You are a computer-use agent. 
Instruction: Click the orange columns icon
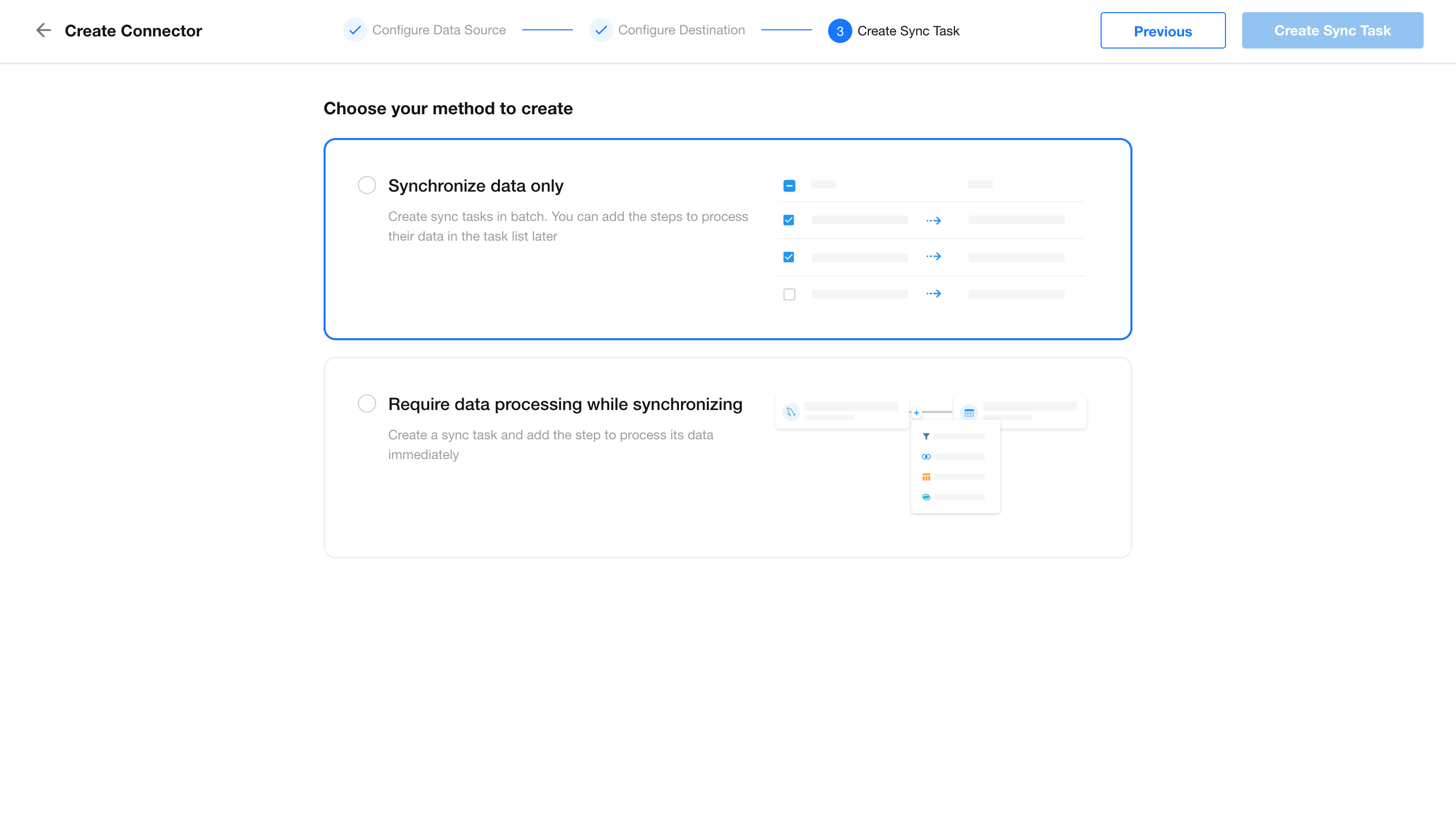[926, 477]
